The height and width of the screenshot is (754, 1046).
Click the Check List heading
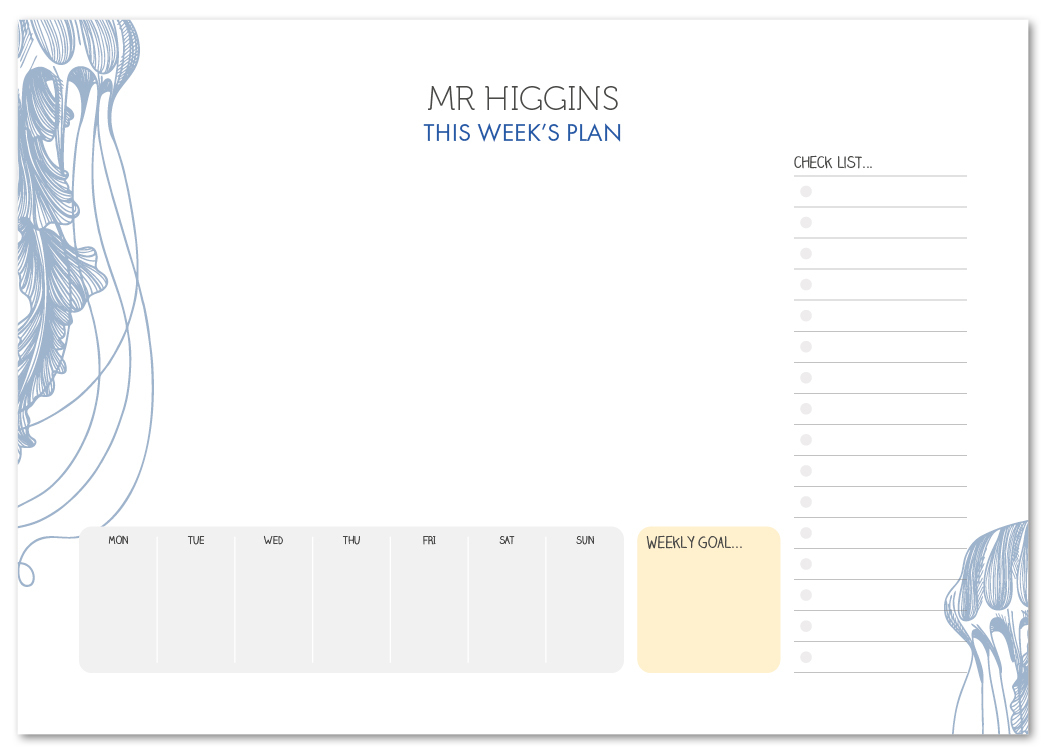[x=833, y=163]
